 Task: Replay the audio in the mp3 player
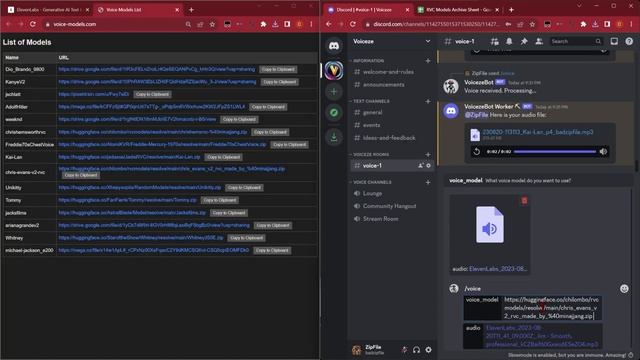476,152
